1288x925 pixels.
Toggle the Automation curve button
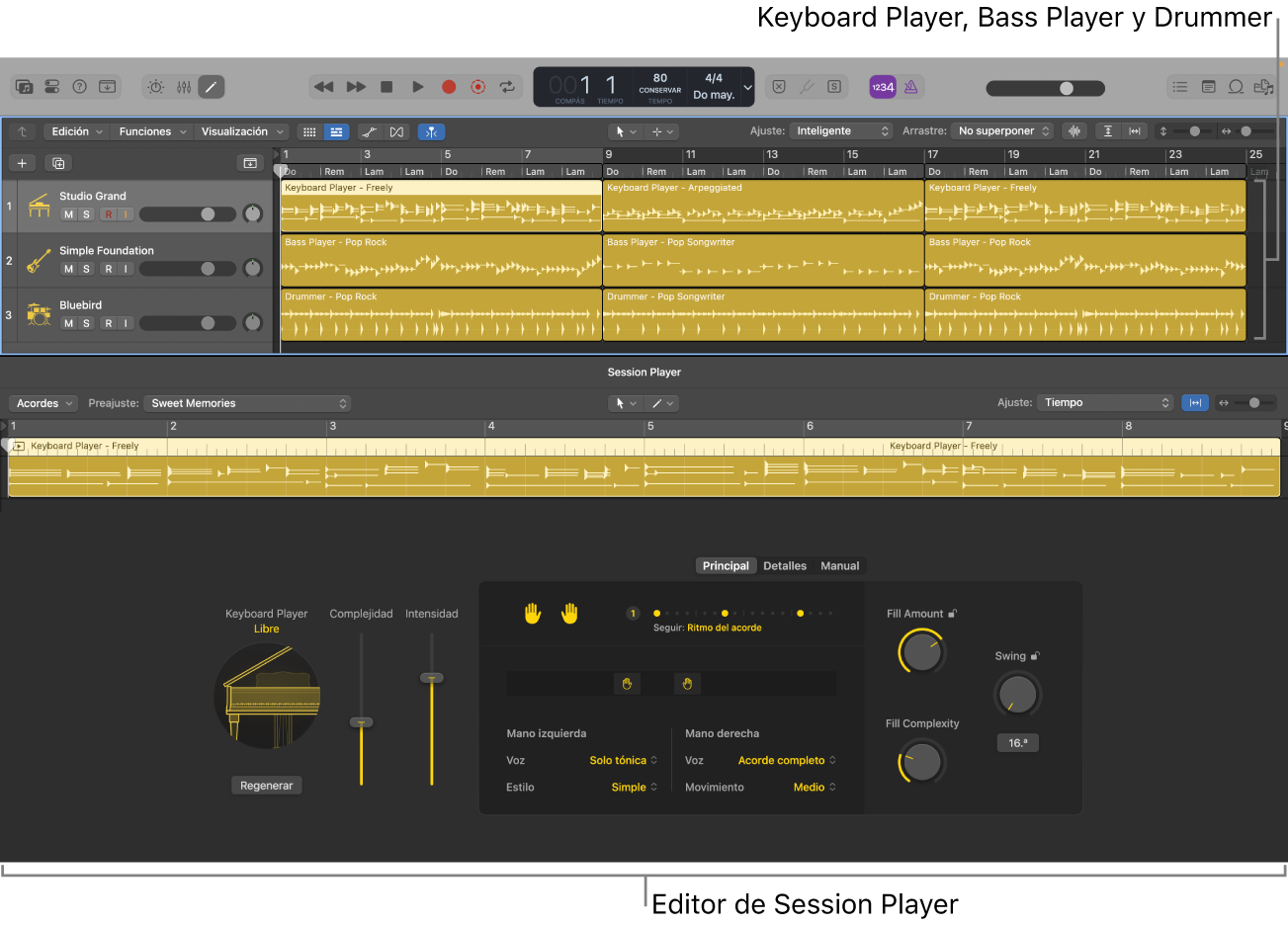click(x=369, y=131)
